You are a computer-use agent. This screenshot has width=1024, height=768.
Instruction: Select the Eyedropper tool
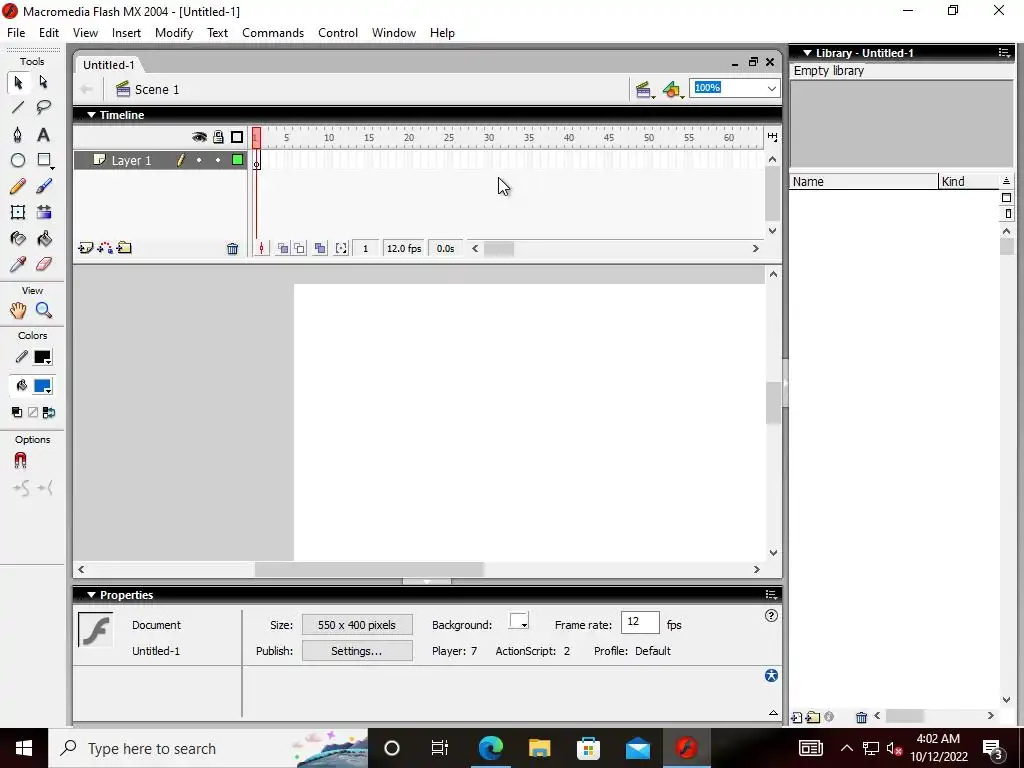tap(18, 264)
